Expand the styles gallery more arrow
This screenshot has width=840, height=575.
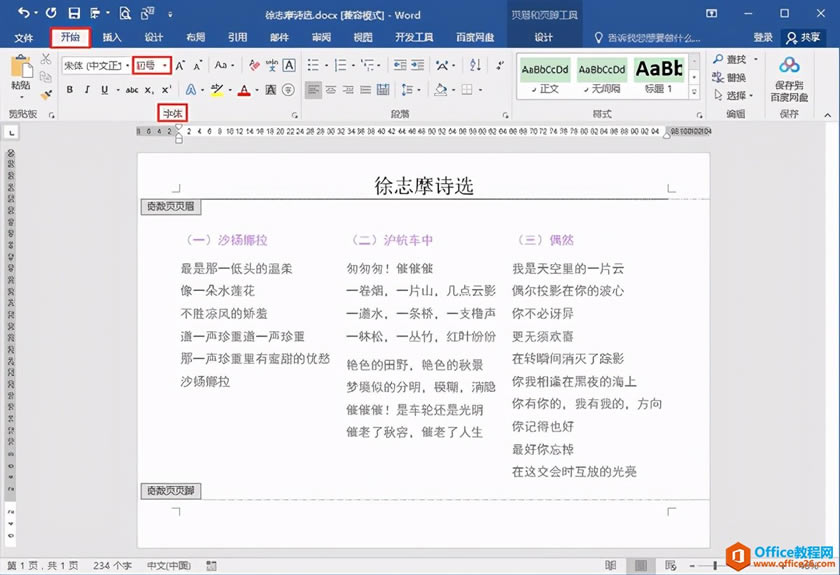[x=694, y=92]
